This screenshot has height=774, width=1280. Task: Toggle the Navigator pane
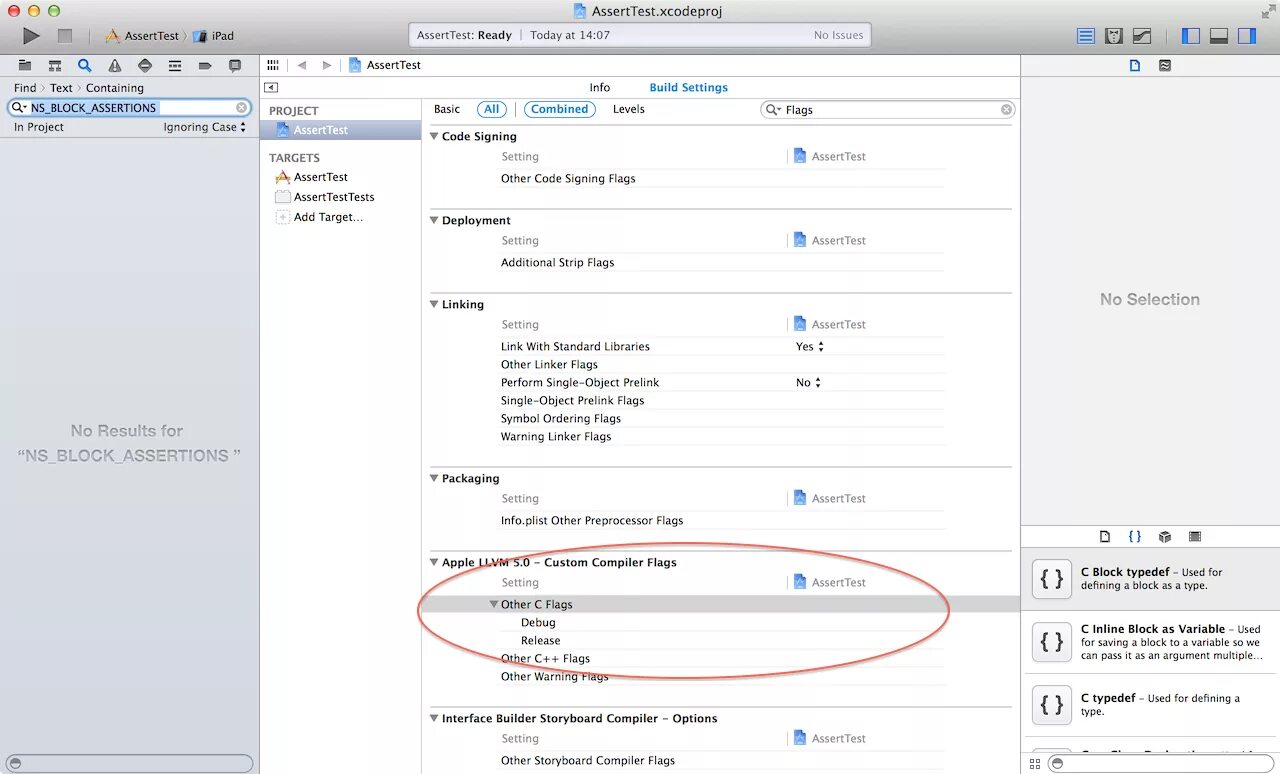point(1190,36)
